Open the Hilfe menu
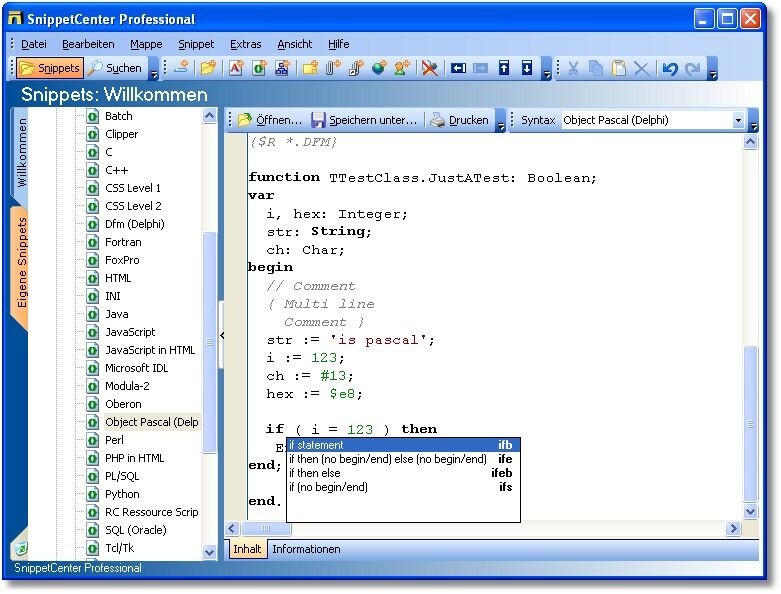The height and width of the screenshot is (594, 781). [339, 44]
